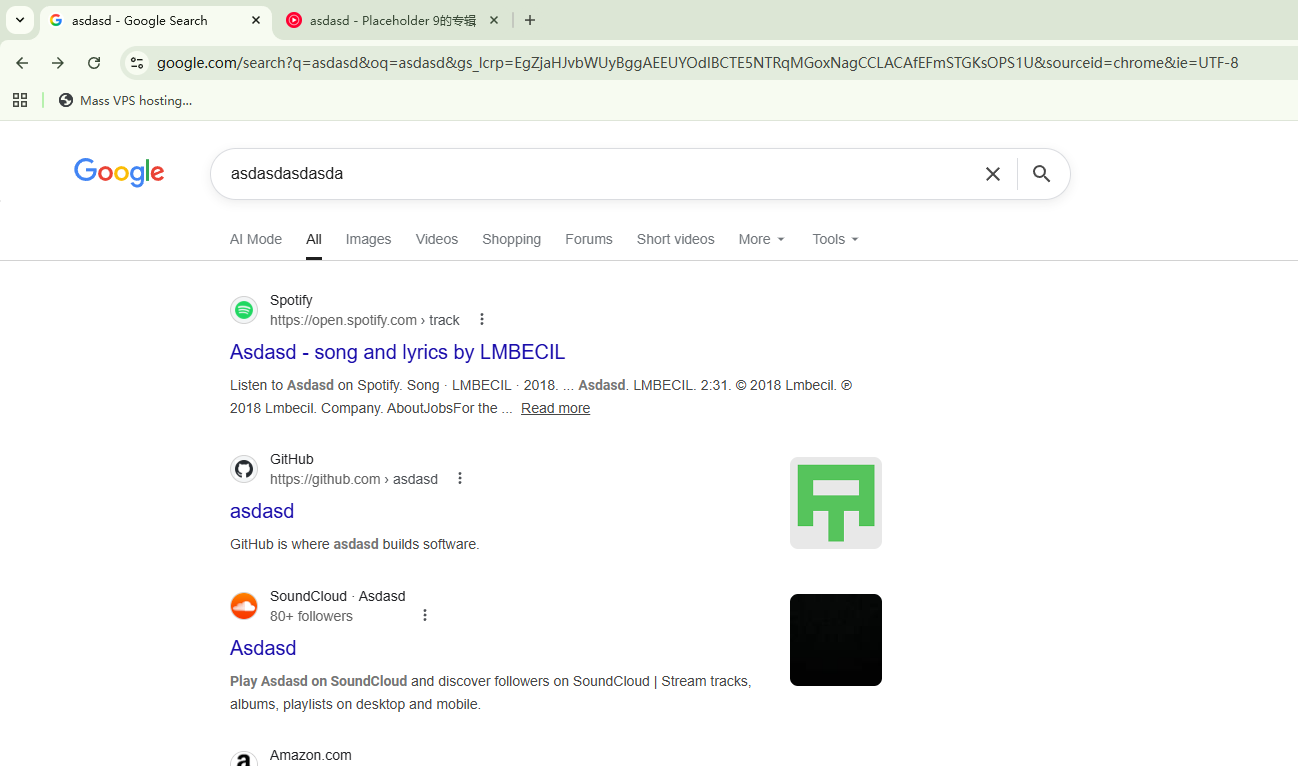Click the Google logo
The height and width of the screenshot is (766, 1298).
(119, 173)
